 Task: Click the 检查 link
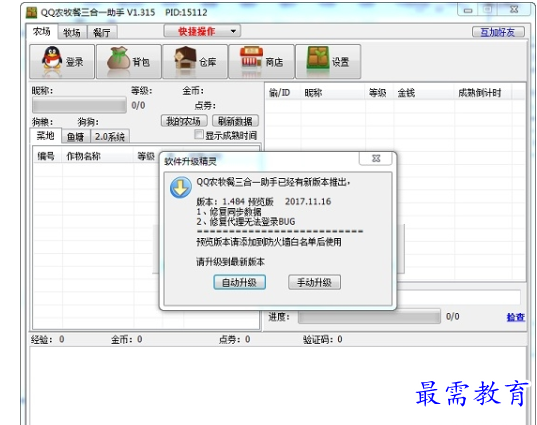(x=515, y=317)
